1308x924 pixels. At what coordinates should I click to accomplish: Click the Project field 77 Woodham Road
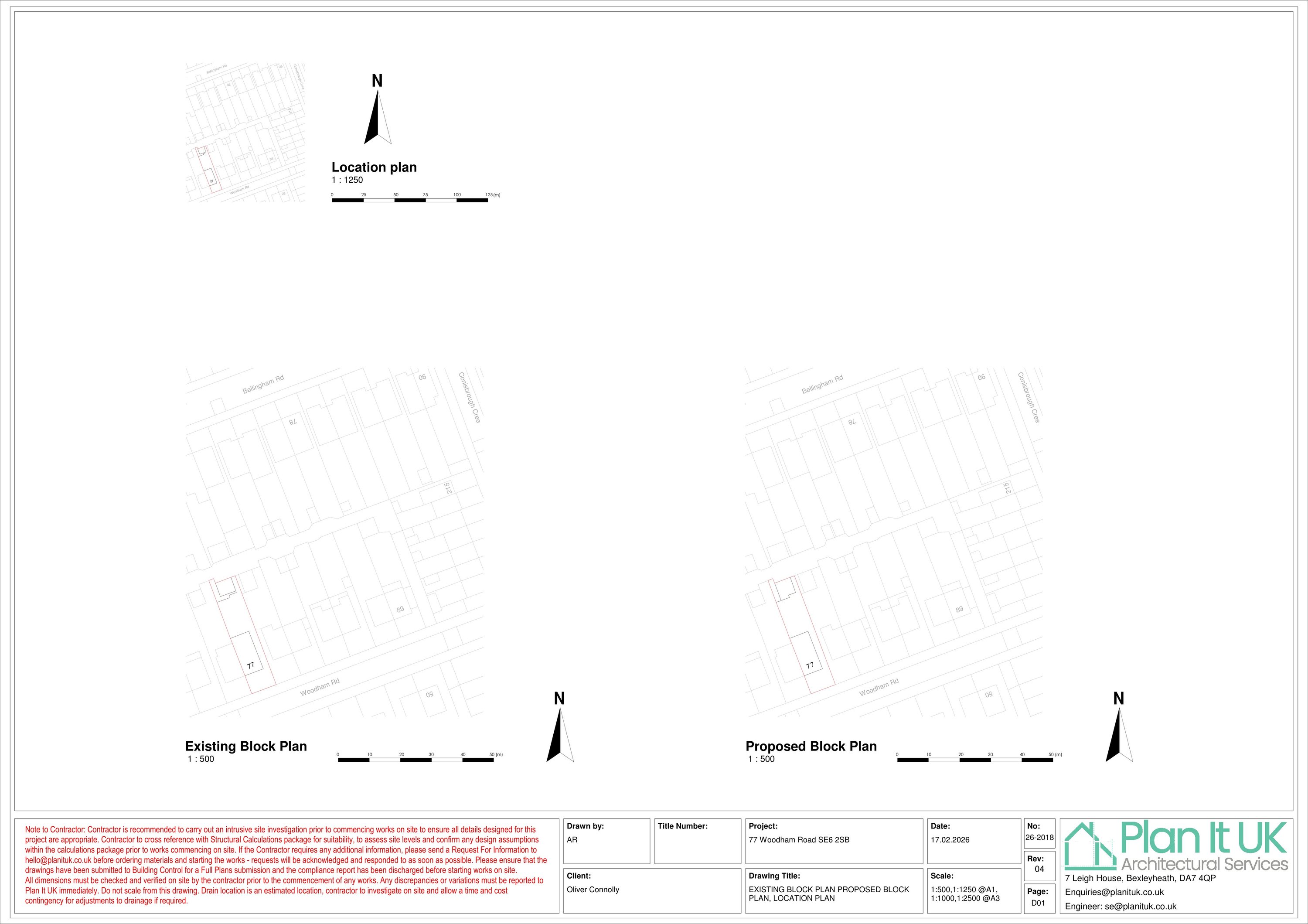pos(799,840)
